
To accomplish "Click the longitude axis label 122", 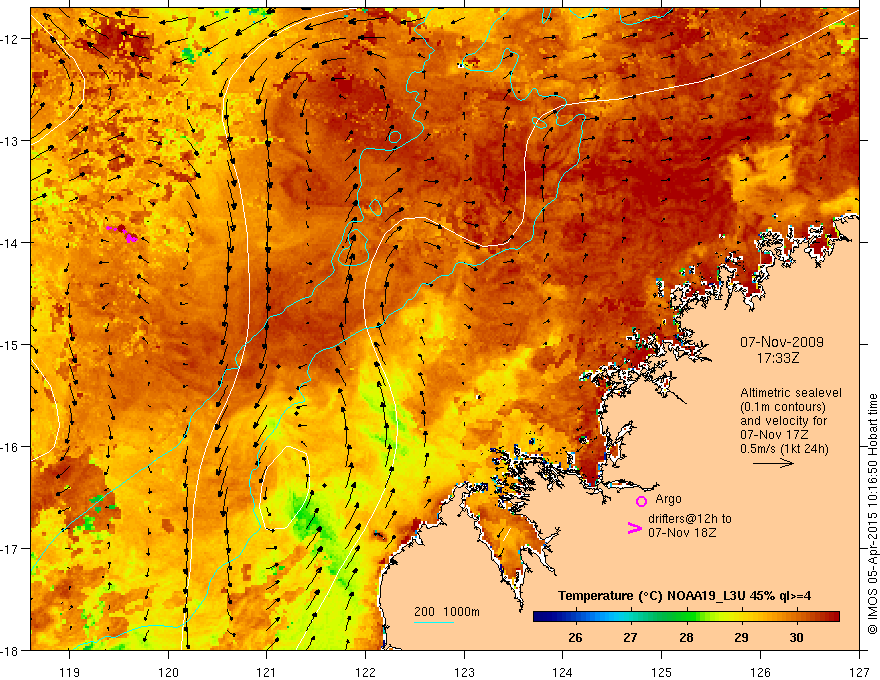I will click(365, 672).
